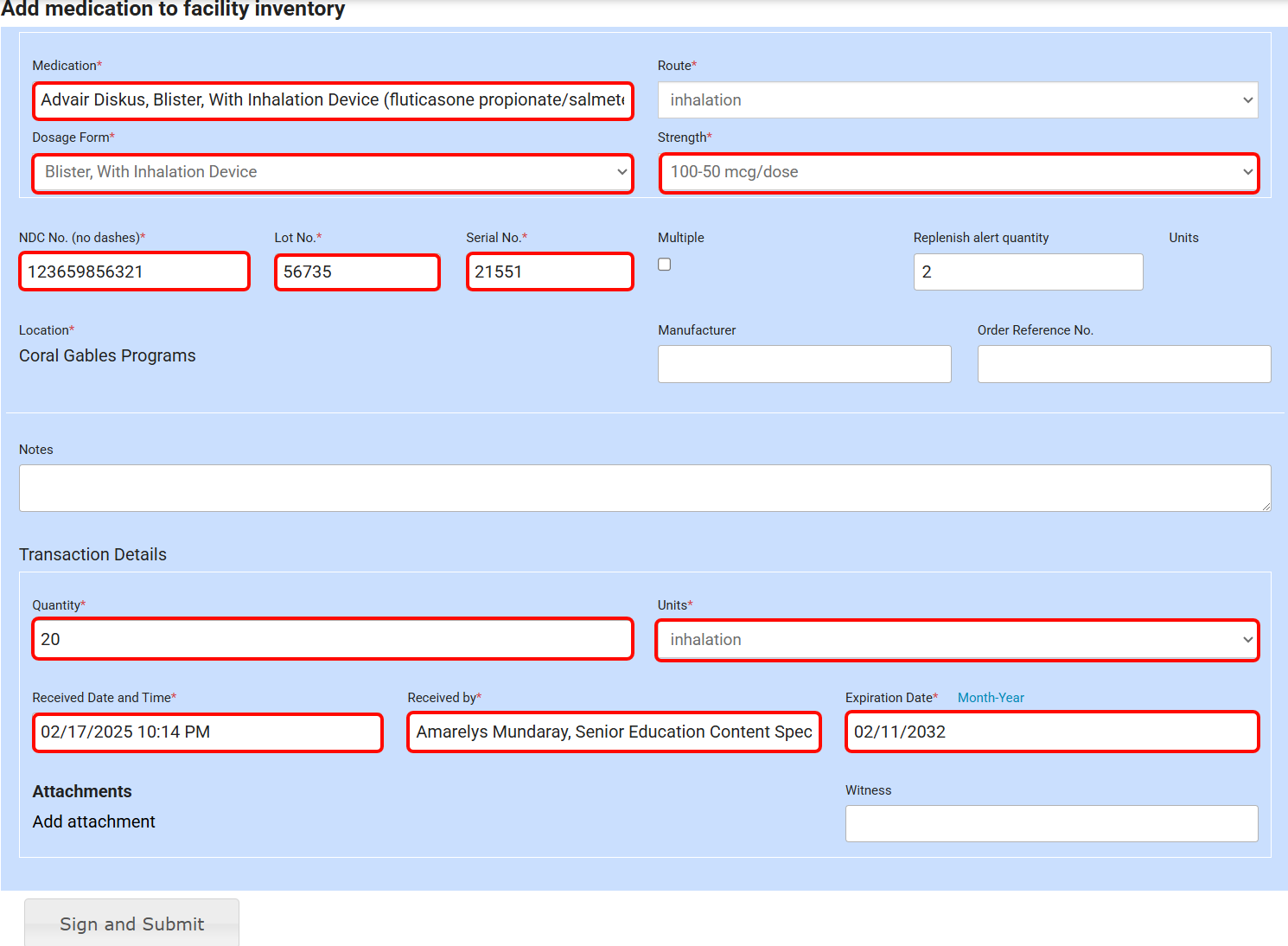Focus the NDC No. input field
Viewport: 1288px width, 946px height.
134,272
